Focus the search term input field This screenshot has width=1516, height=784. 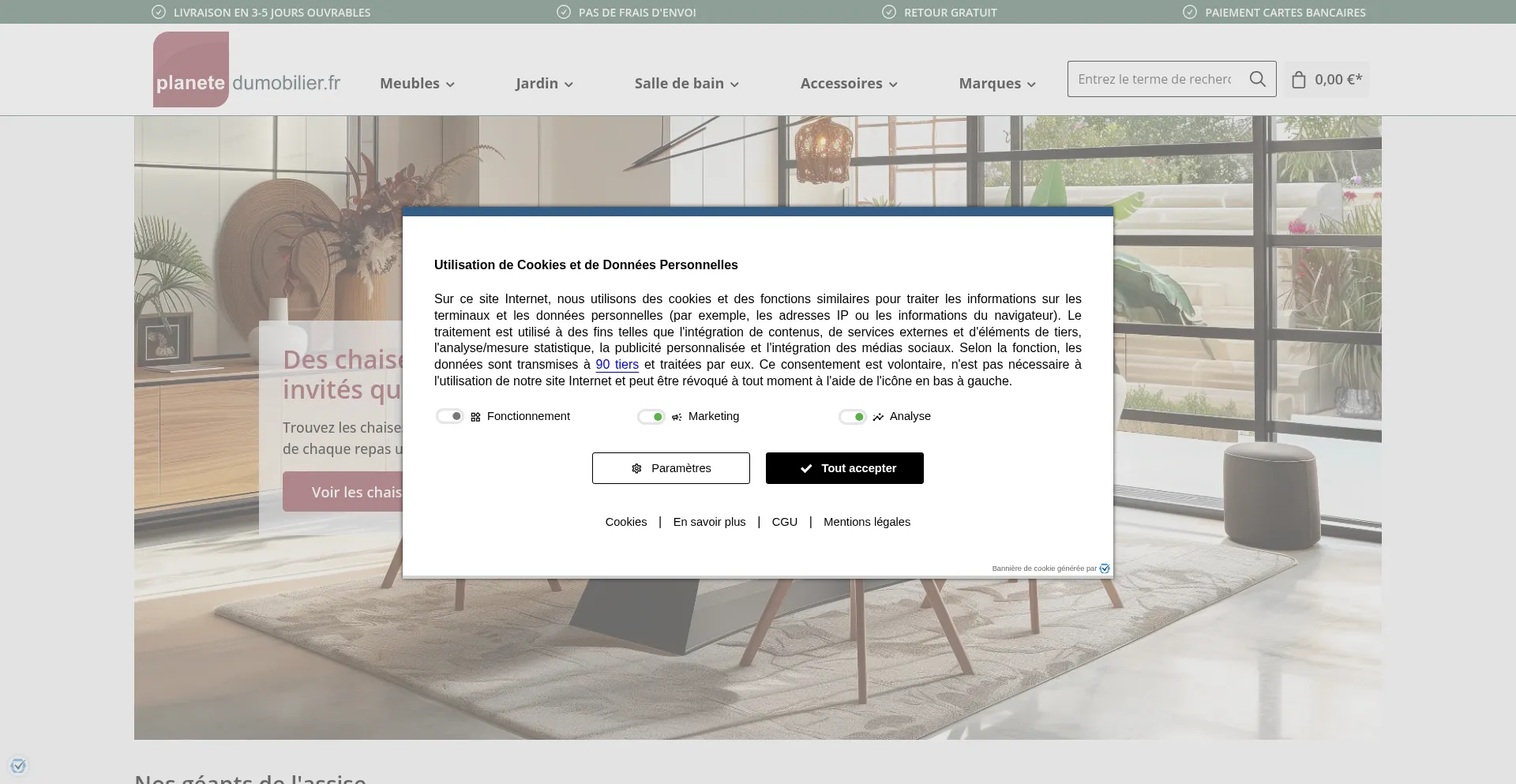pyautogui.click(x=1154, y=79)
